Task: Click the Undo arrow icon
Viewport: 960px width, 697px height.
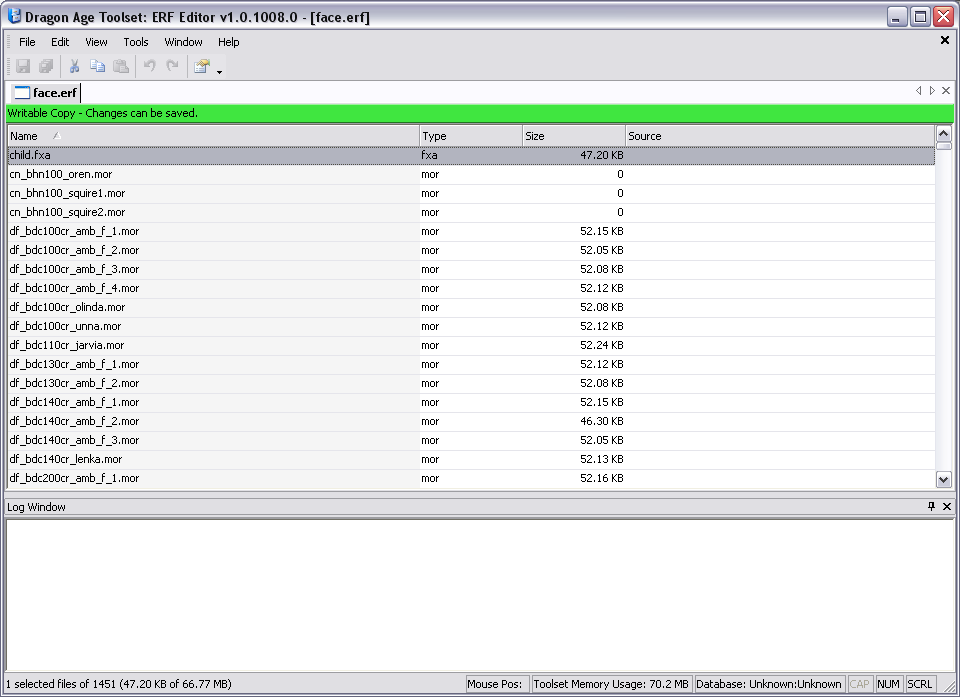Action: point(149,67)
